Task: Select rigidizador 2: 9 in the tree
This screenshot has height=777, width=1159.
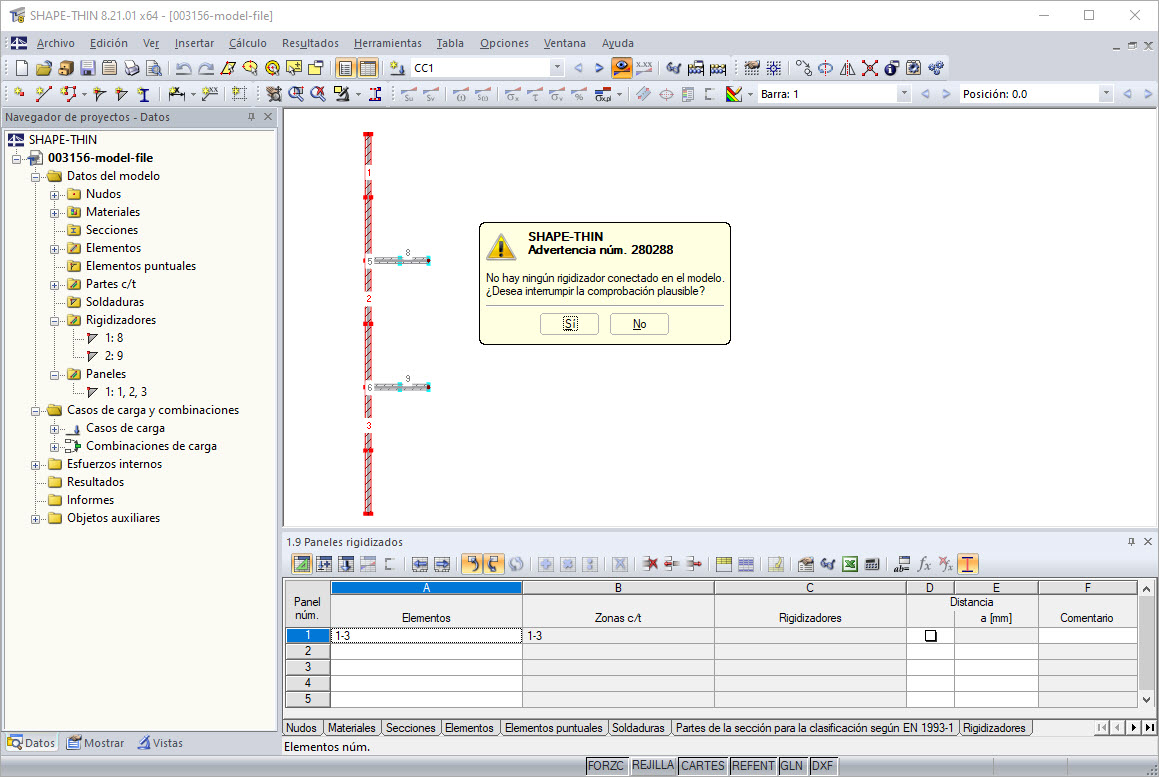Action: pos(114,356)
